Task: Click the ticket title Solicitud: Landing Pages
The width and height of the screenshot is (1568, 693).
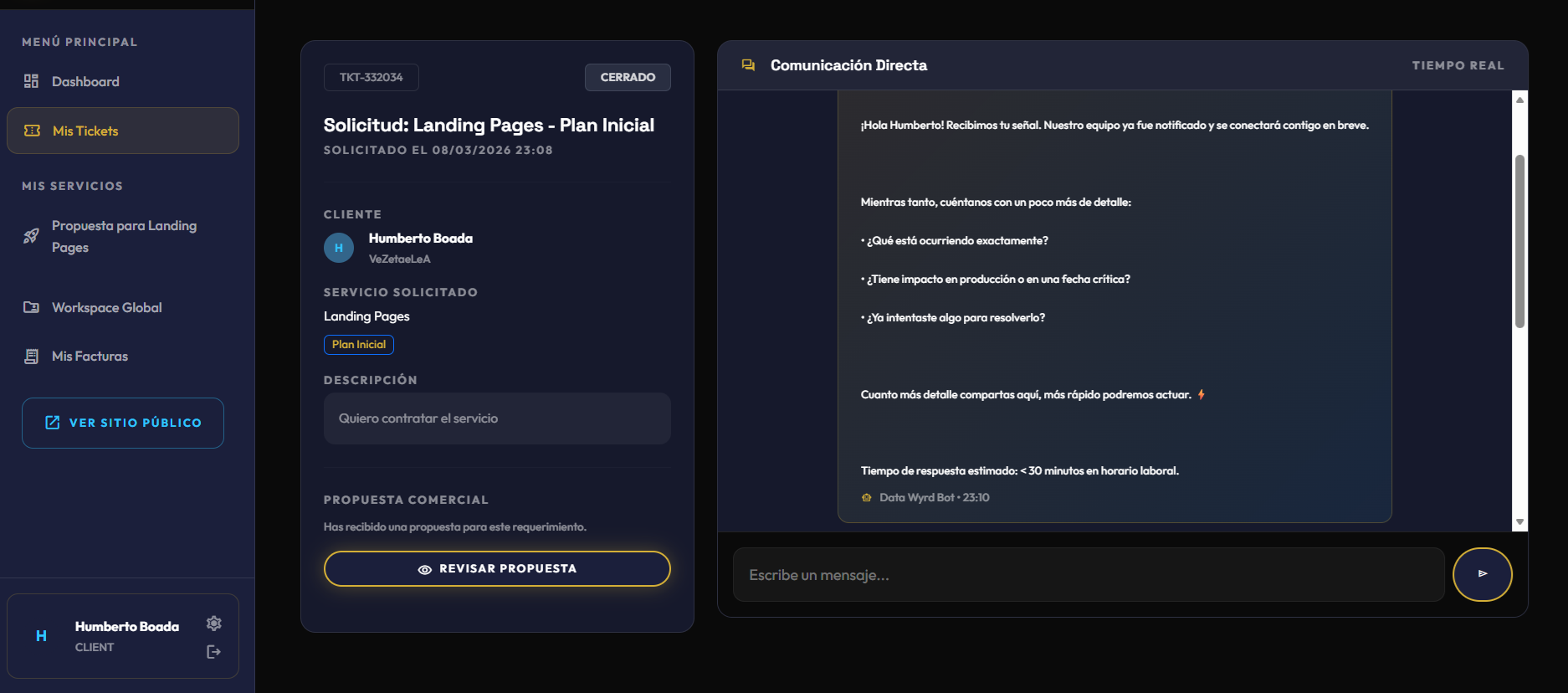Action: pyautogui.click(x=489, y=125)
